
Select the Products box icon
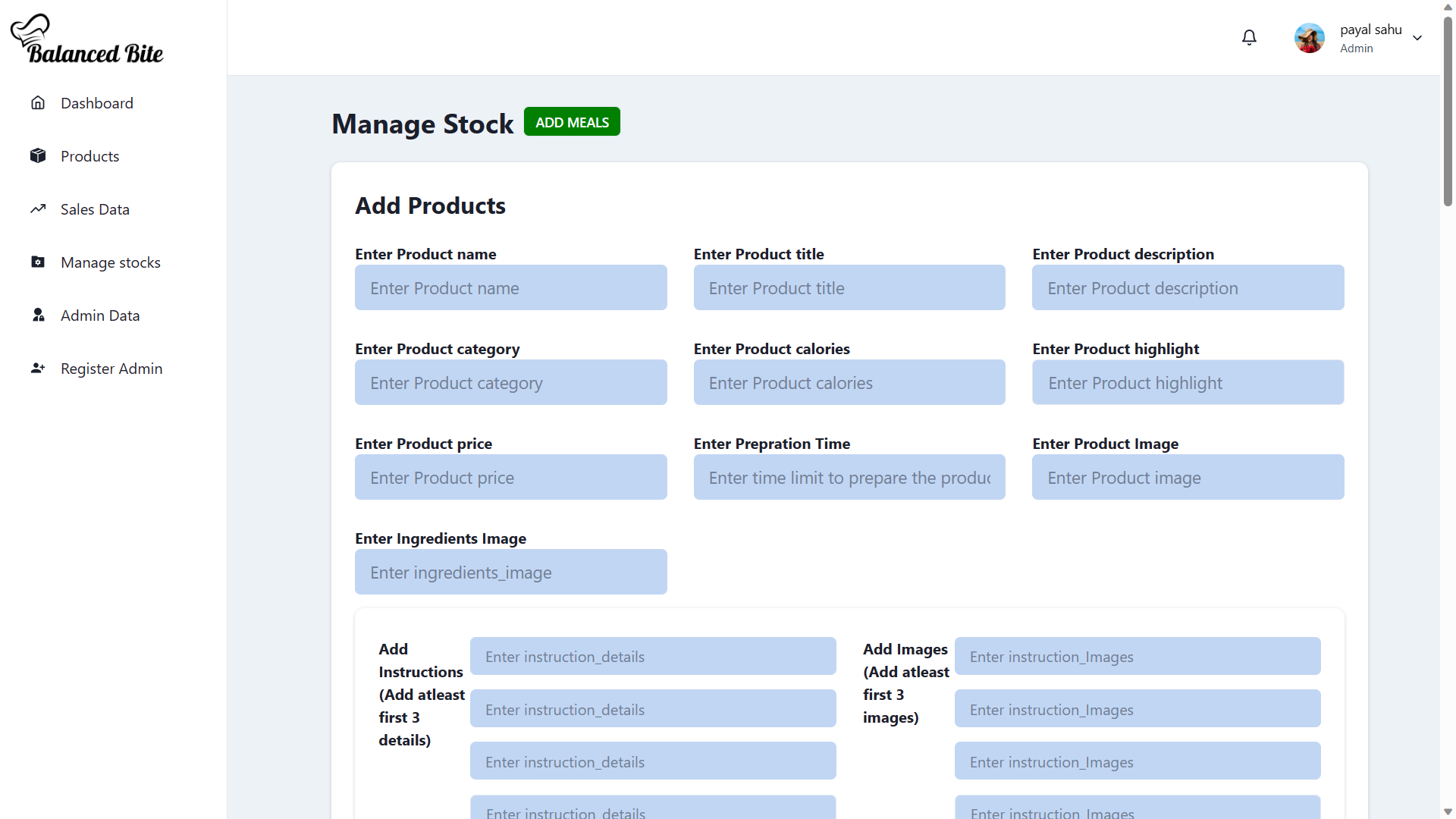[x=37, y=155]
